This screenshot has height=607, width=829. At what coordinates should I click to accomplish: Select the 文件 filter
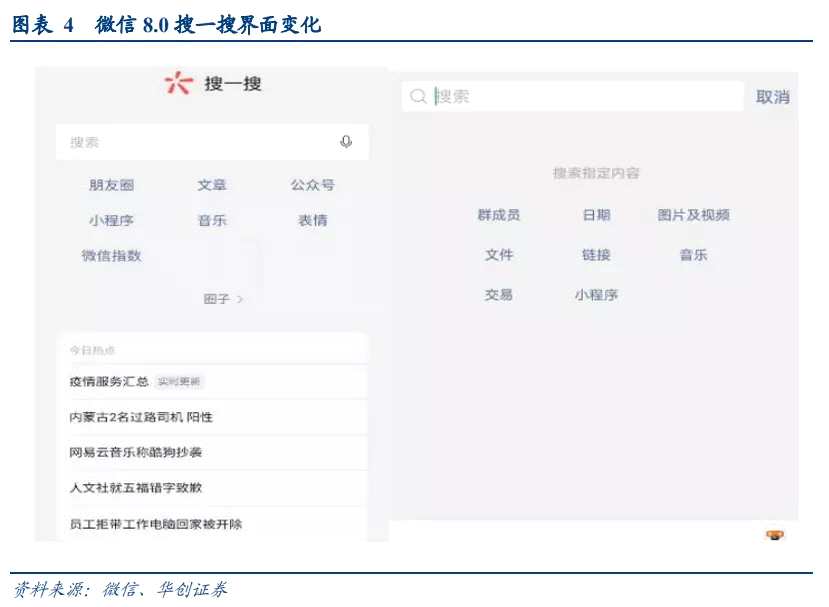coord(500,255)
